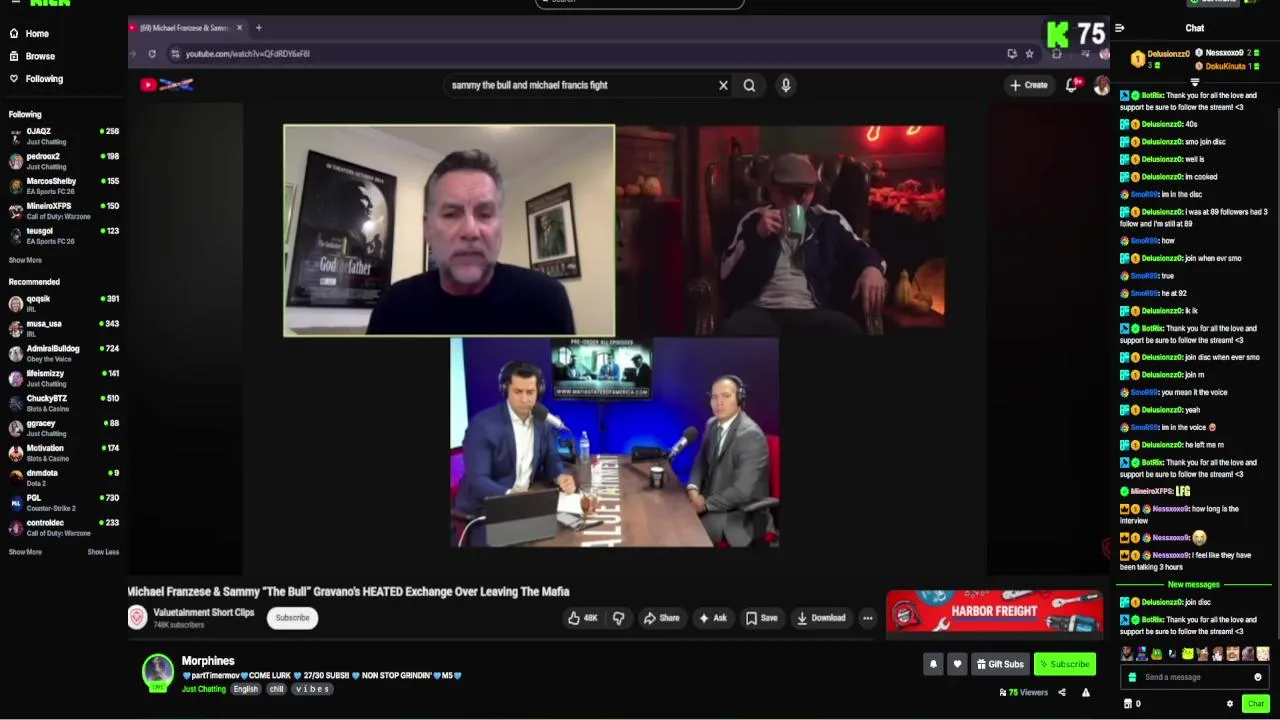Open channel points shop icon
Viewport: 1280px width, 720px height.
1128,704
